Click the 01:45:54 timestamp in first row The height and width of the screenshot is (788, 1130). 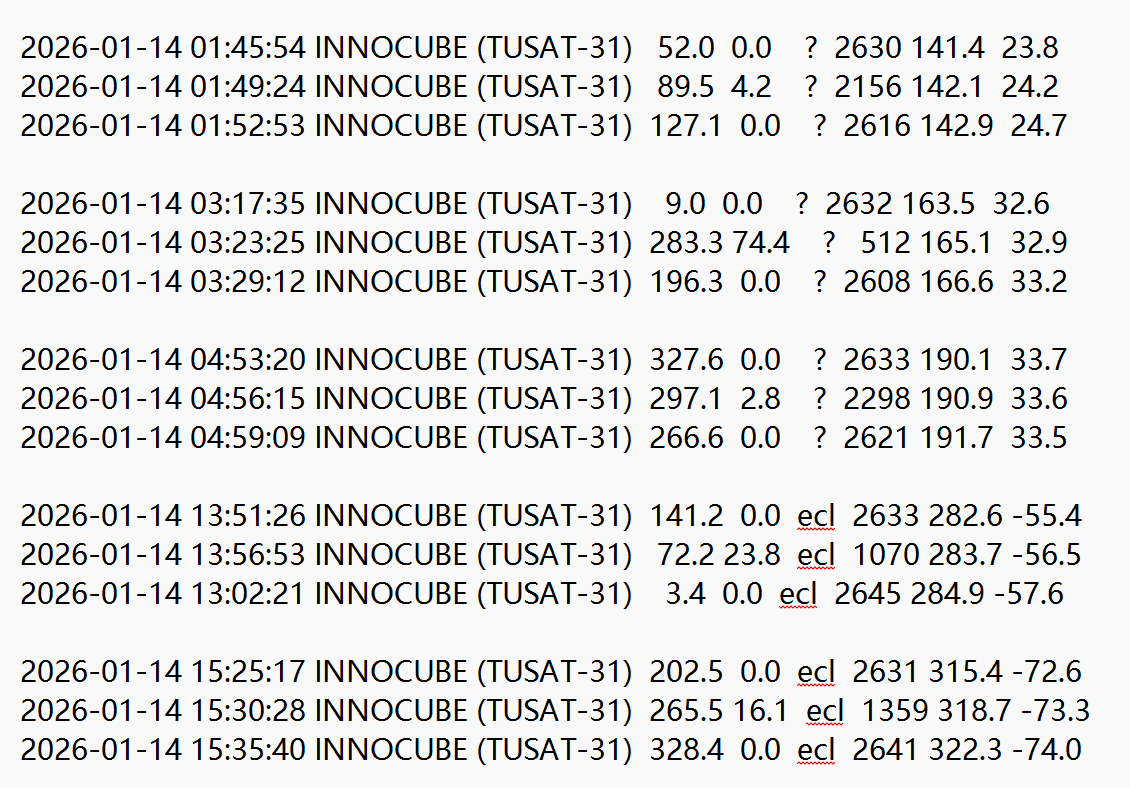pos(248,47)
